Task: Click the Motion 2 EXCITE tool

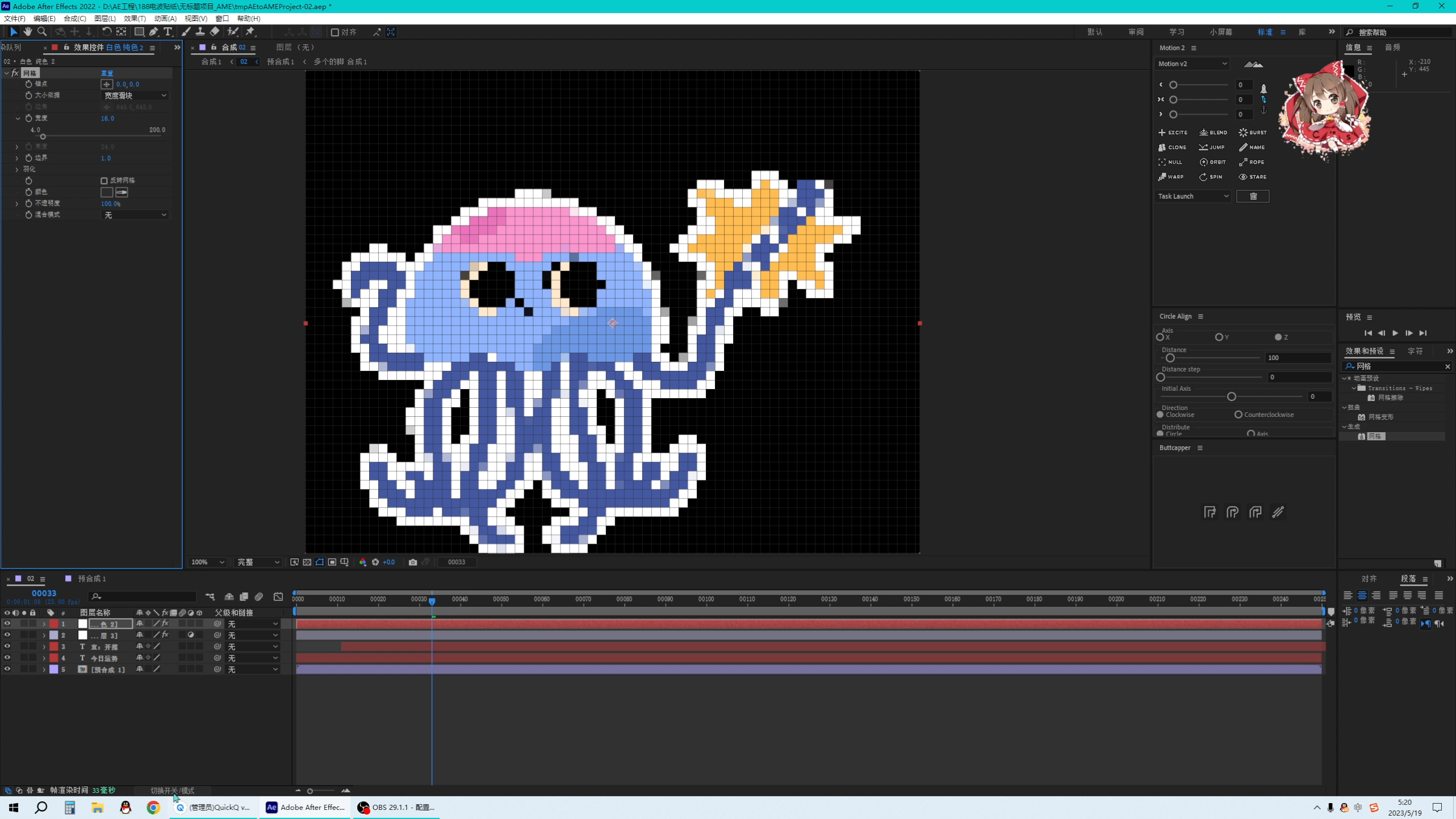Action: (1173, 132)
